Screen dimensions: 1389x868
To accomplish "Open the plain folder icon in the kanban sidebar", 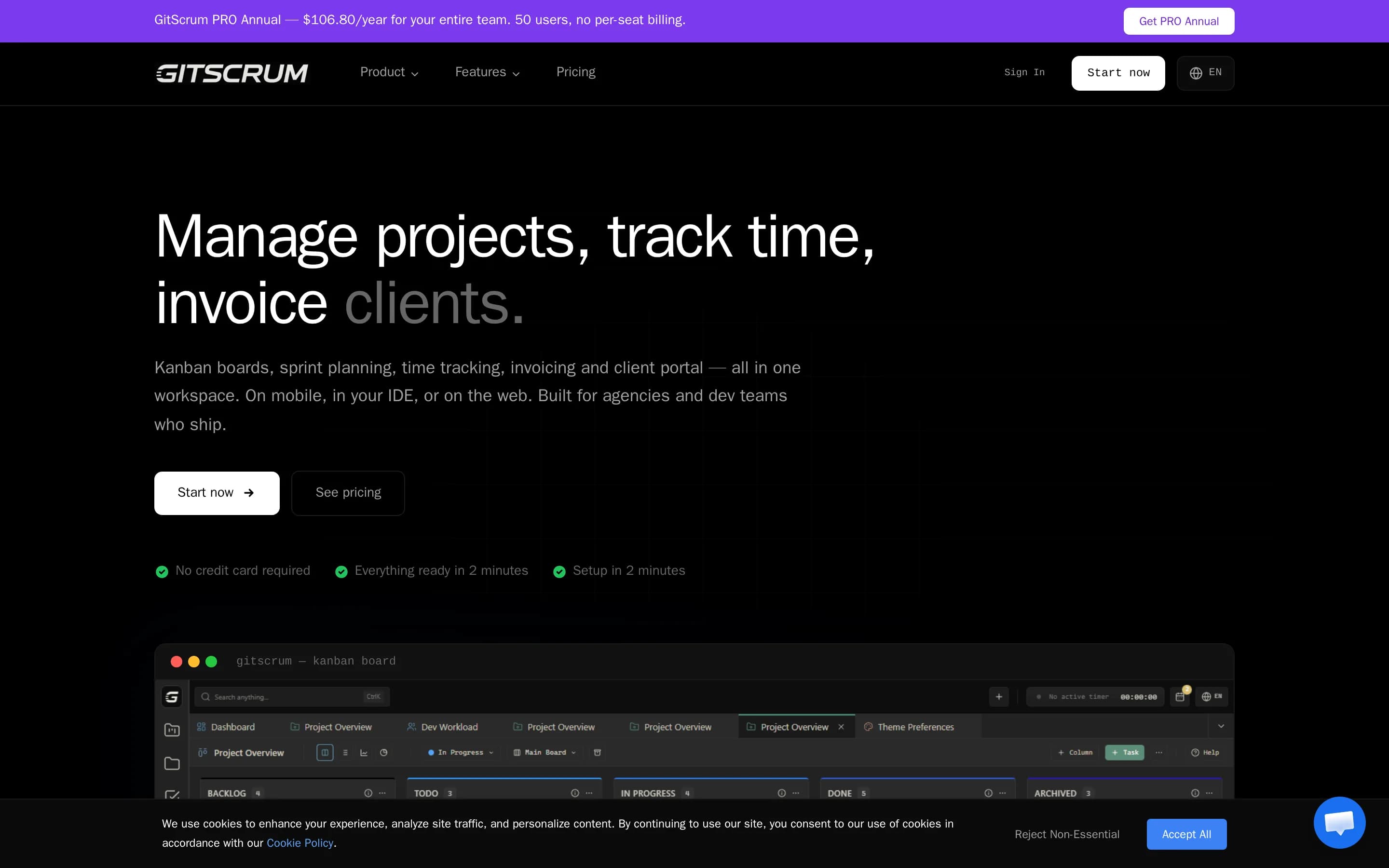I will pos(172,763).
